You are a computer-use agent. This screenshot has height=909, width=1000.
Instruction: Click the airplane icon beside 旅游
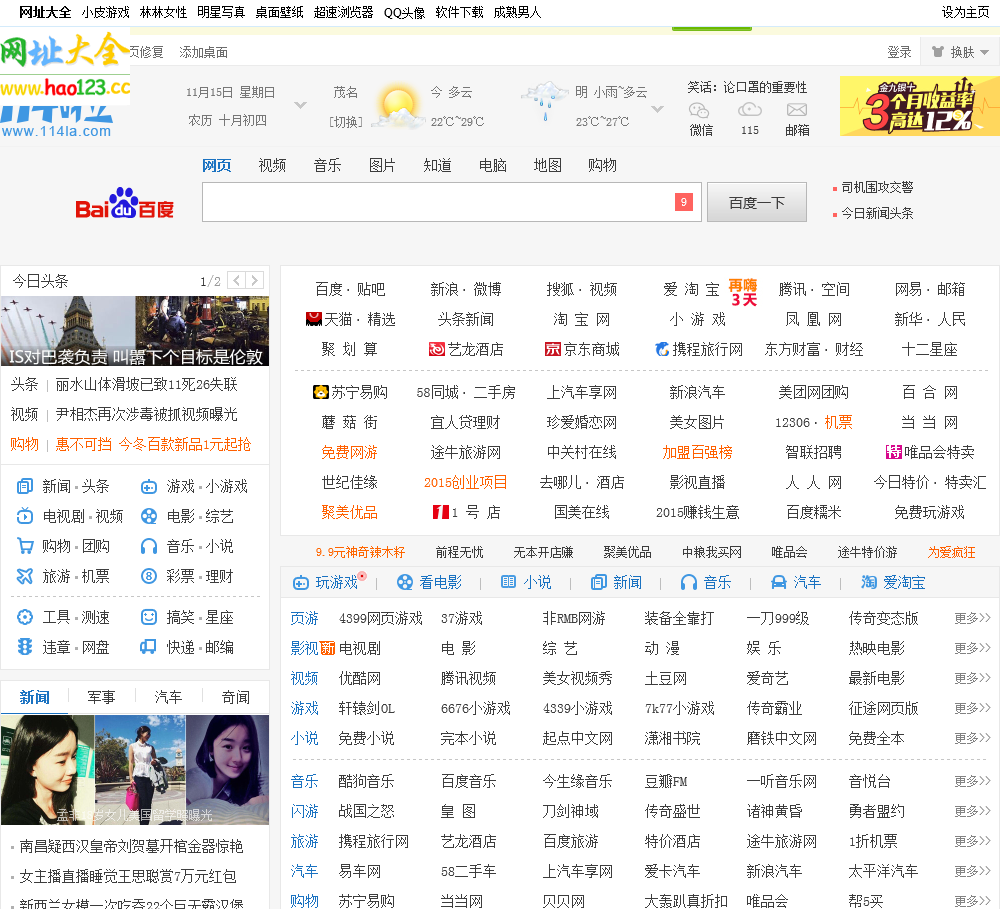coord(25,576)
